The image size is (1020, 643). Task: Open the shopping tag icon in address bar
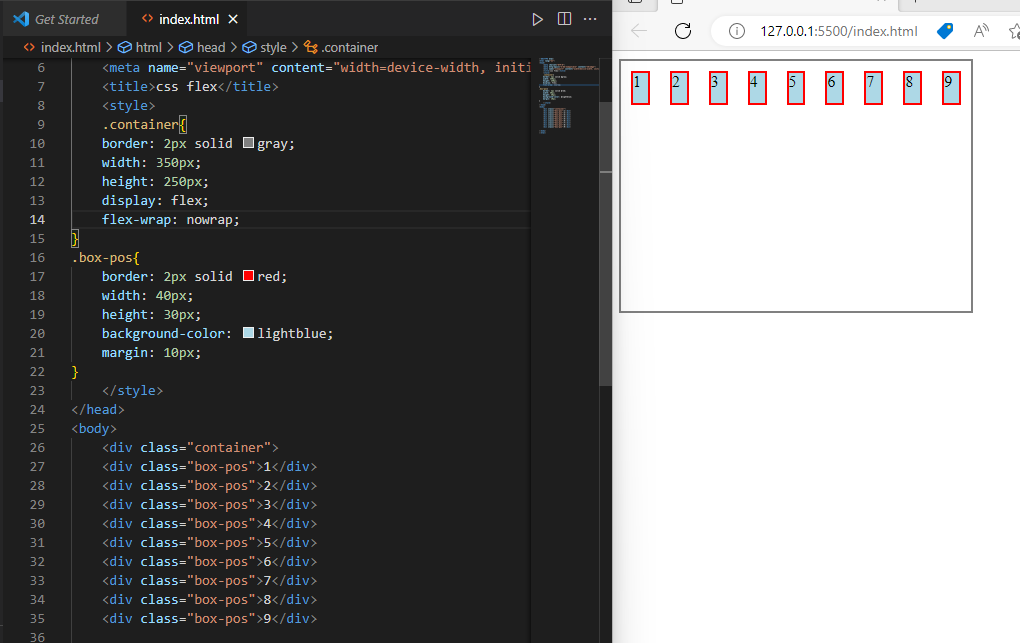(945, 31)
